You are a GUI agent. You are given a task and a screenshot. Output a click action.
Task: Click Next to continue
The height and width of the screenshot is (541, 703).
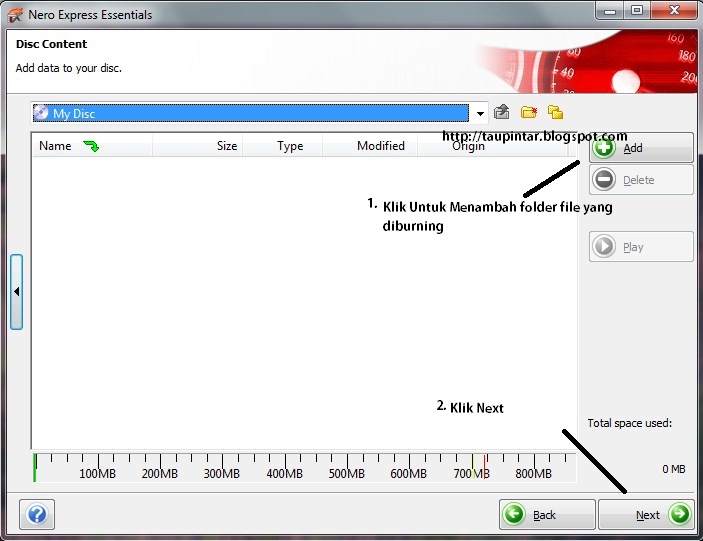coord(646,515)
